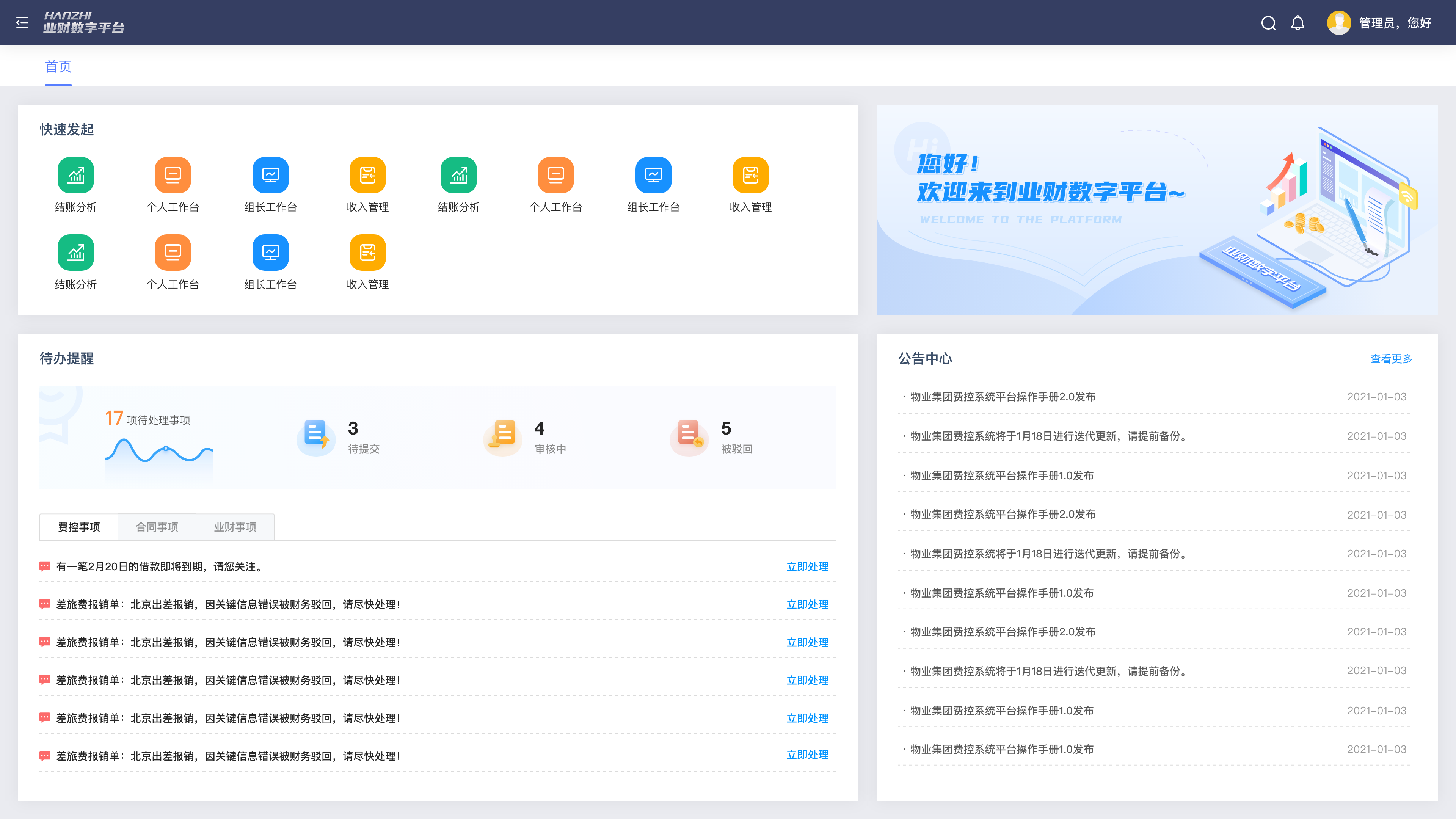Collapse the sidebar menu hamburger icon
The width and height of the screenshot is (1456, 819).
click(22, 23)
